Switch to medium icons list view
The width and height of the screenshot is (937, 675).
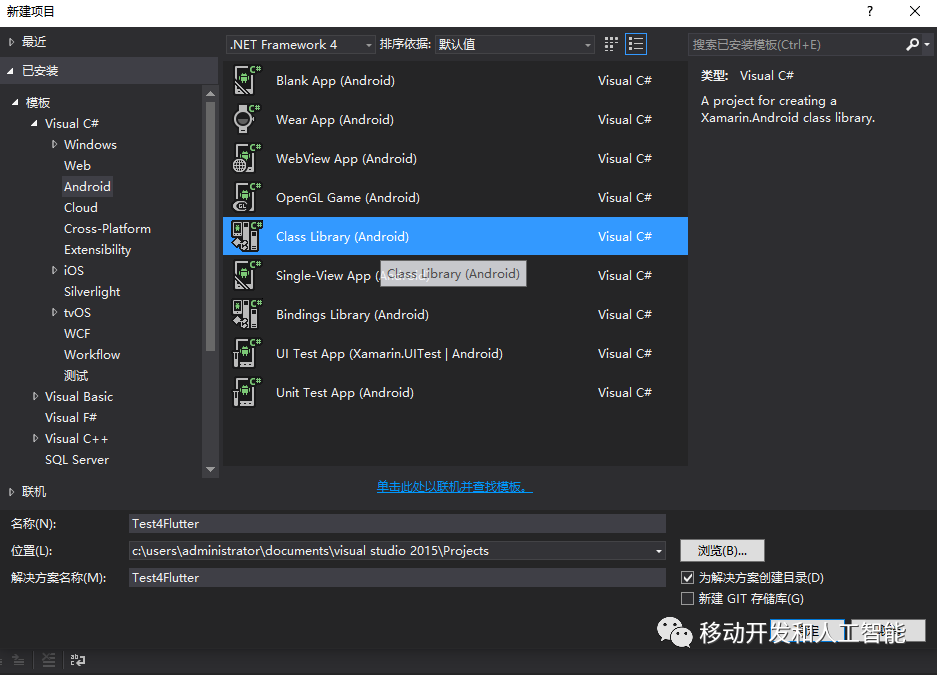pyautogui.click(x=636, y=44)
